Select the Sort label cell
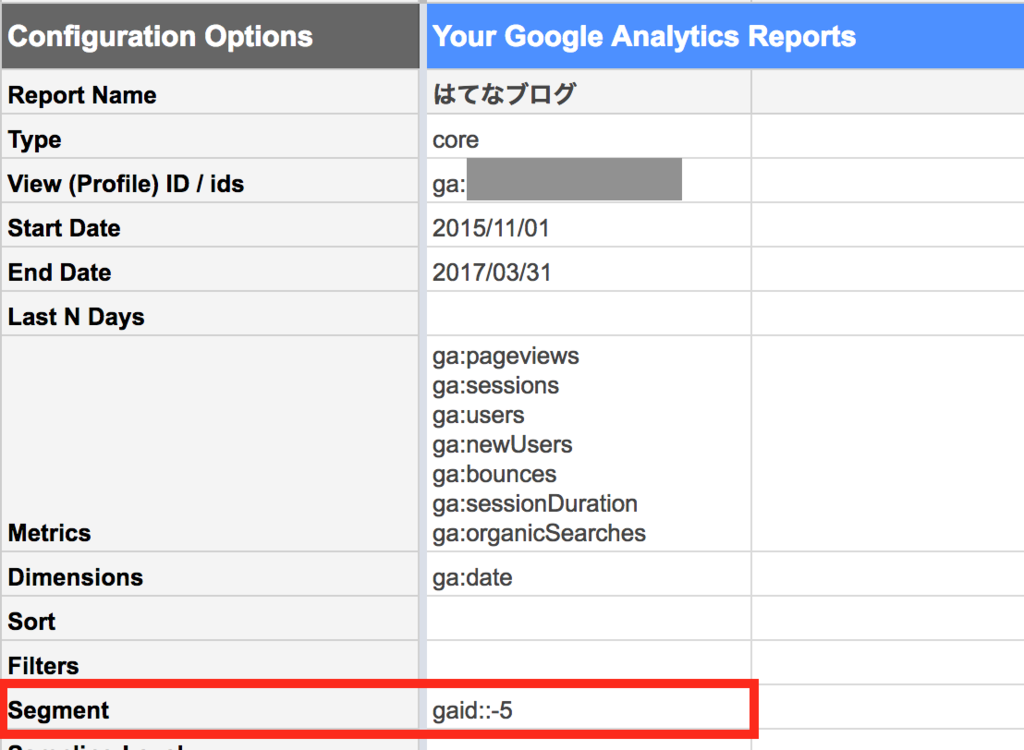The width and height of the screenshot is (1024, 750). [x=210, y=621]
